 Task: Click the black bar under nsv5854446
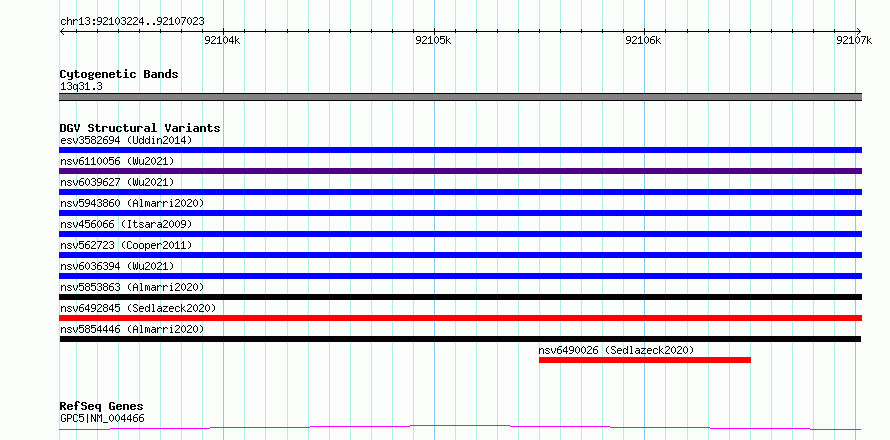pyautogui.click(x=460, y=339)
